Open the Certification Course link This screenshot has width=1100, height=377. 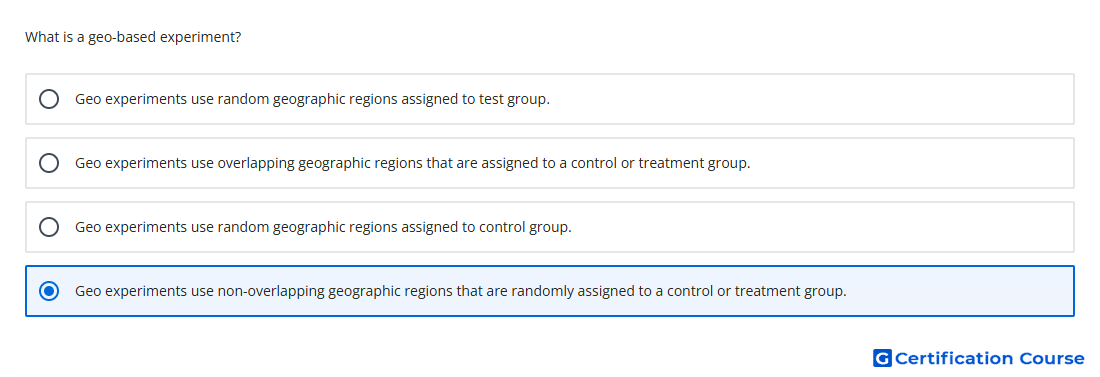click(x=979, y=358)
